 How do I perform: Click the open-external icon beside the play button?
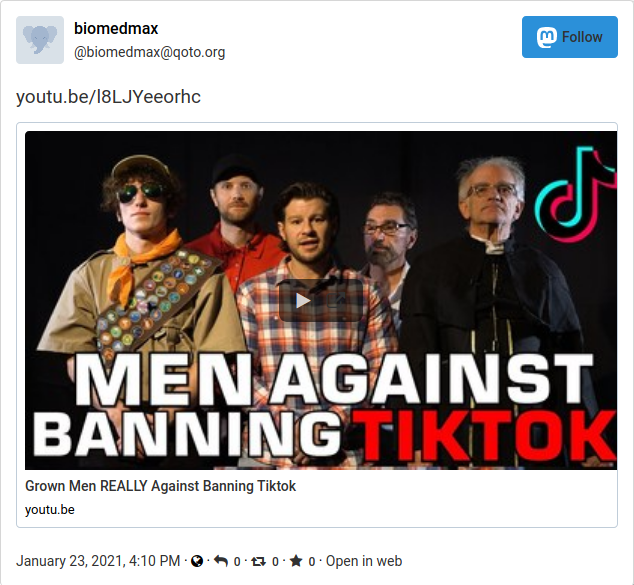click(336, 300)
